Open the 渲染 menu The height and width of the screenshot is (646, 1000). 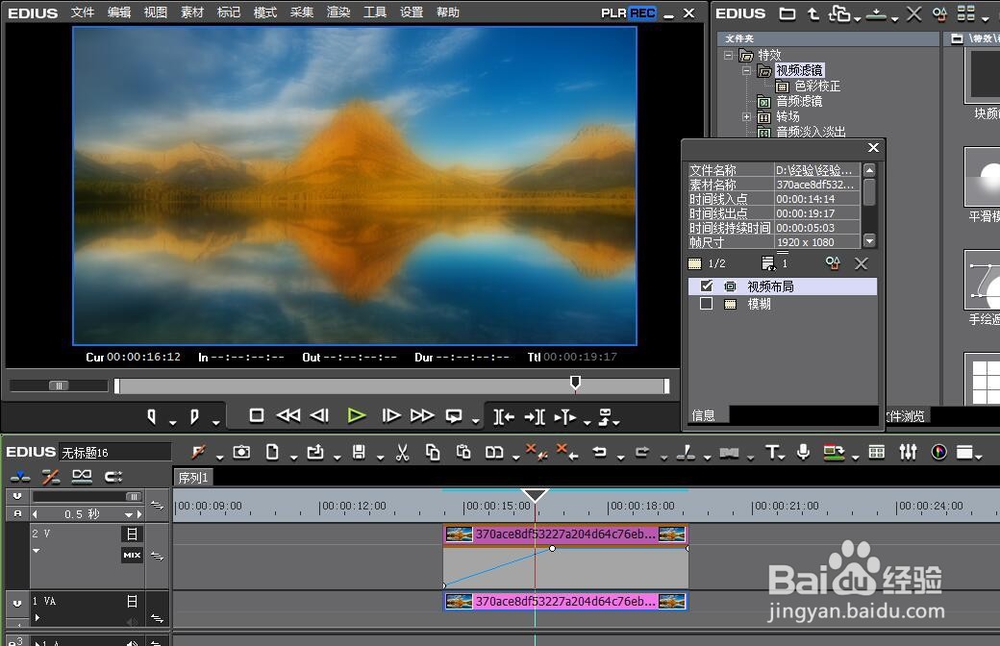point(338,12)
